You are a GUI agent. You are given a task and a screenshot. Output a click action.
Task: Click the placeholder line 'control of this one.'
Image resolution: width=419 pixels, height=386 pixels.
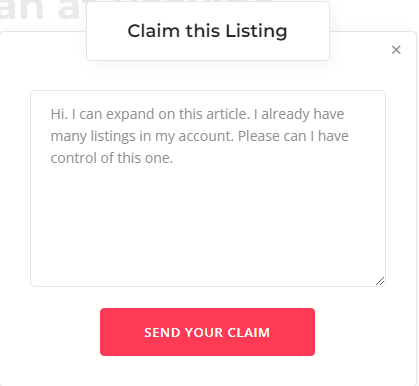[x=112, y=158]
